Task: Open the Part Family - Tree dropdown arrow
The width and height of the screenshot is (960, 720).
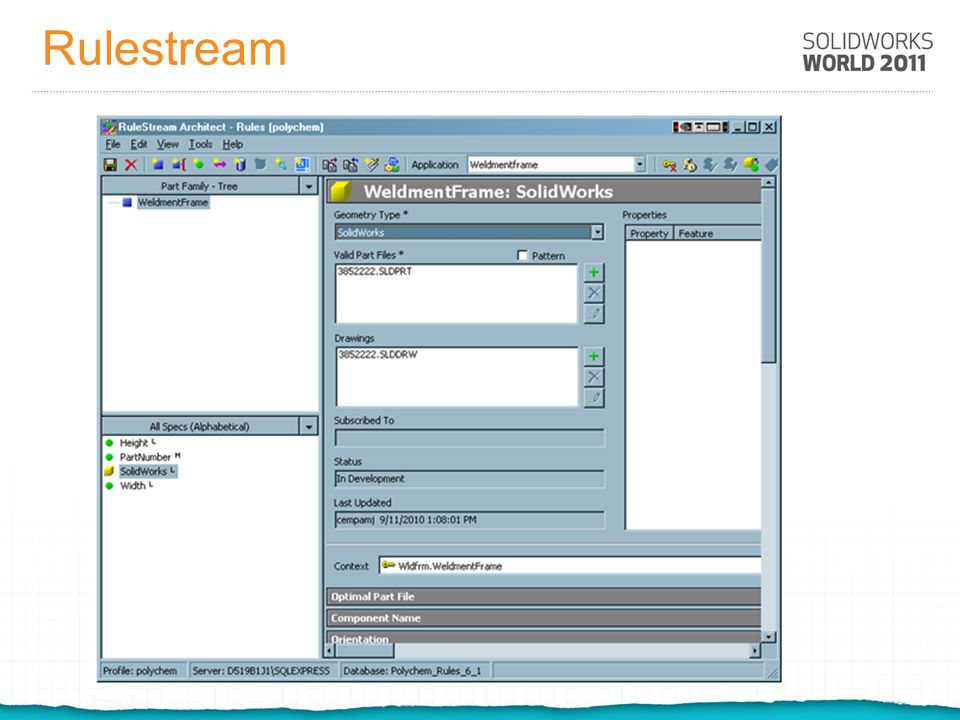Action: [x=309, y=186]
